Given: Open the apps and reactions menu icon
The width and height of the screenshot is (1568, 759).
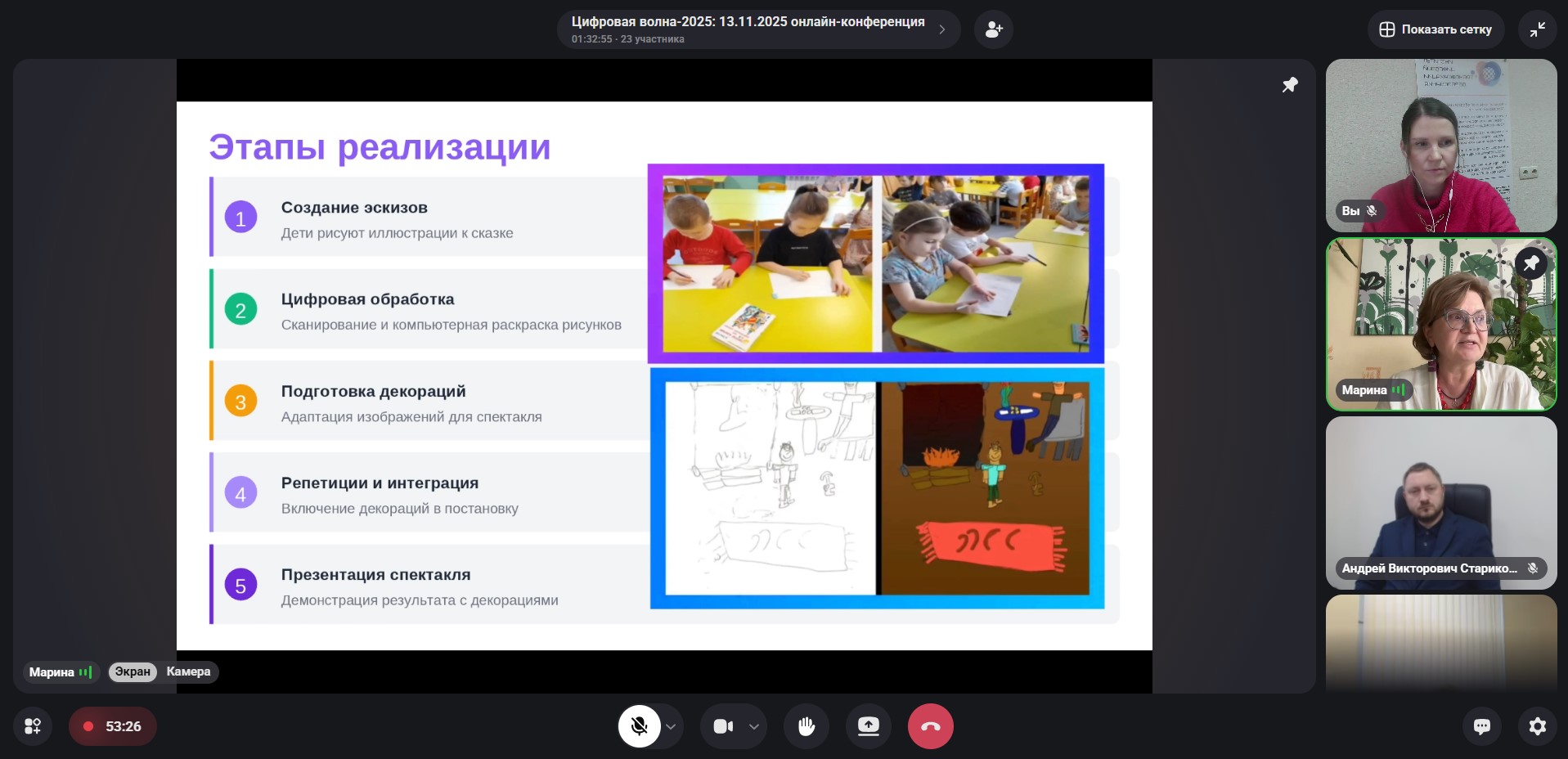Looking at the screenshot, I should tap(33, 726).
